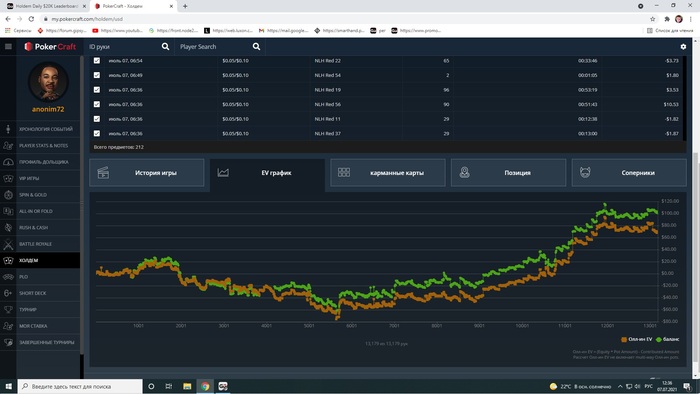Screen dimensions: 700x394
Task: Open the hamburger menu in PokerCraft header
Action: click(x=8, y=46)
